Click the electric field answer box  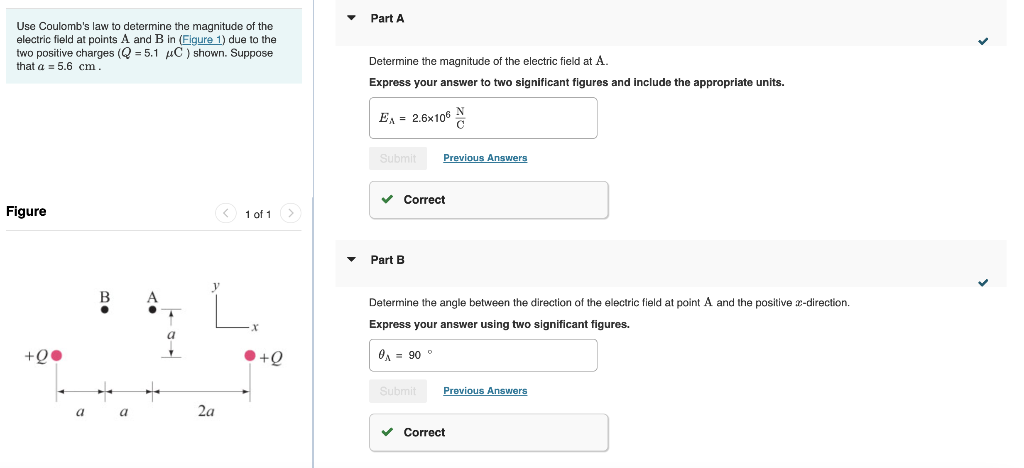coord(483,118)
